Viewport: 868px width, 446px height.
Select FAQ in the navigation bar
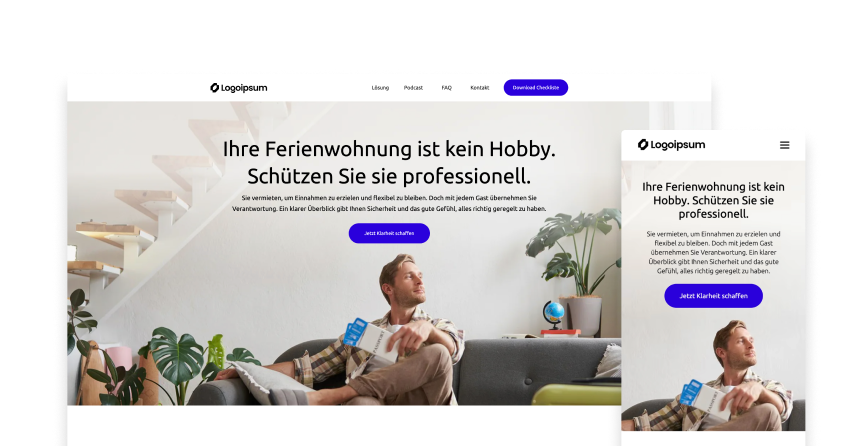tap(447, 87)
